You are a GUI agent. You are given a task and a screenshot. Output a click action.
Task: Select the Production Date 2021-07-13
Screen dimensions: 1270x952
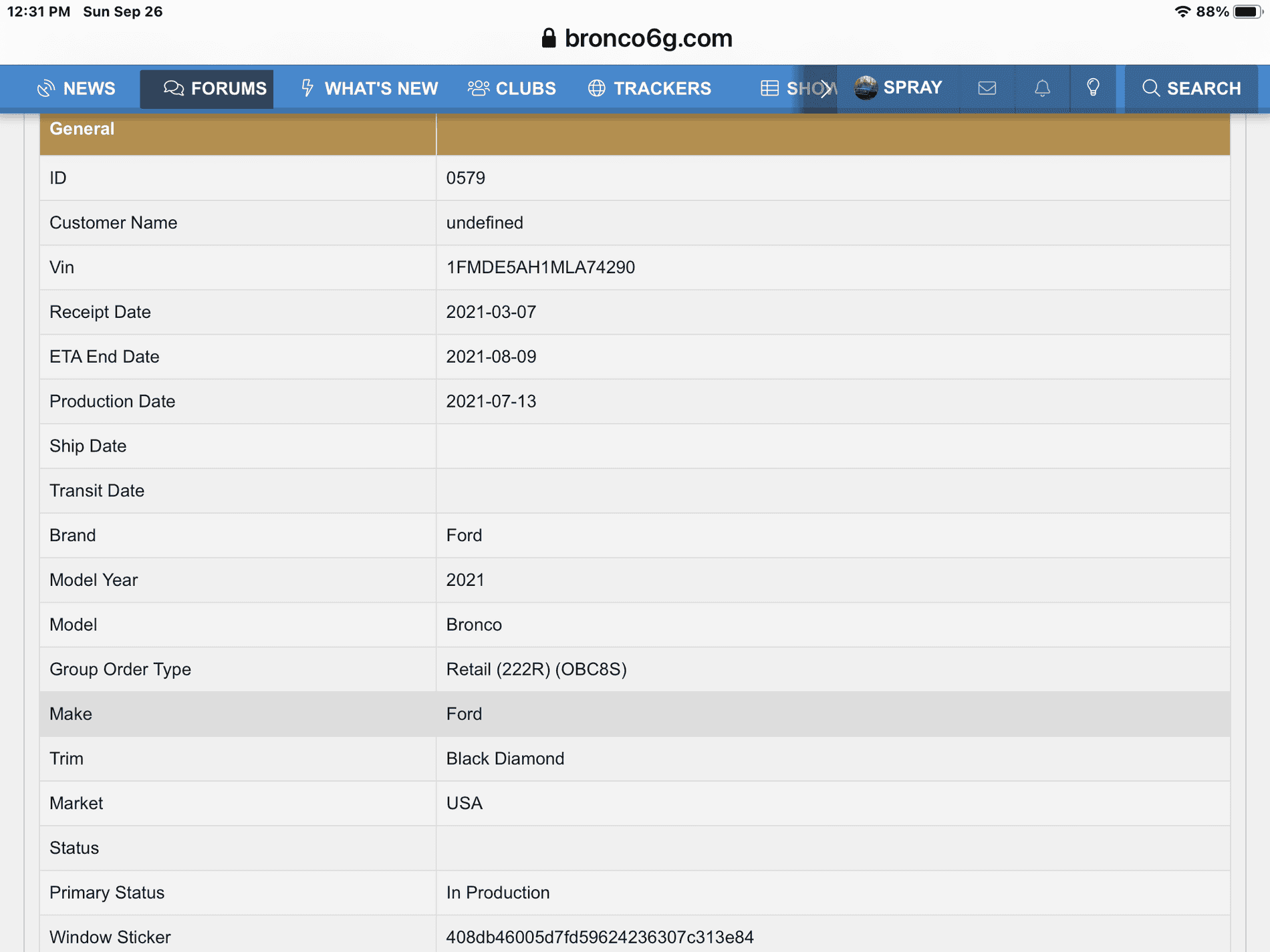click(491, 402)
